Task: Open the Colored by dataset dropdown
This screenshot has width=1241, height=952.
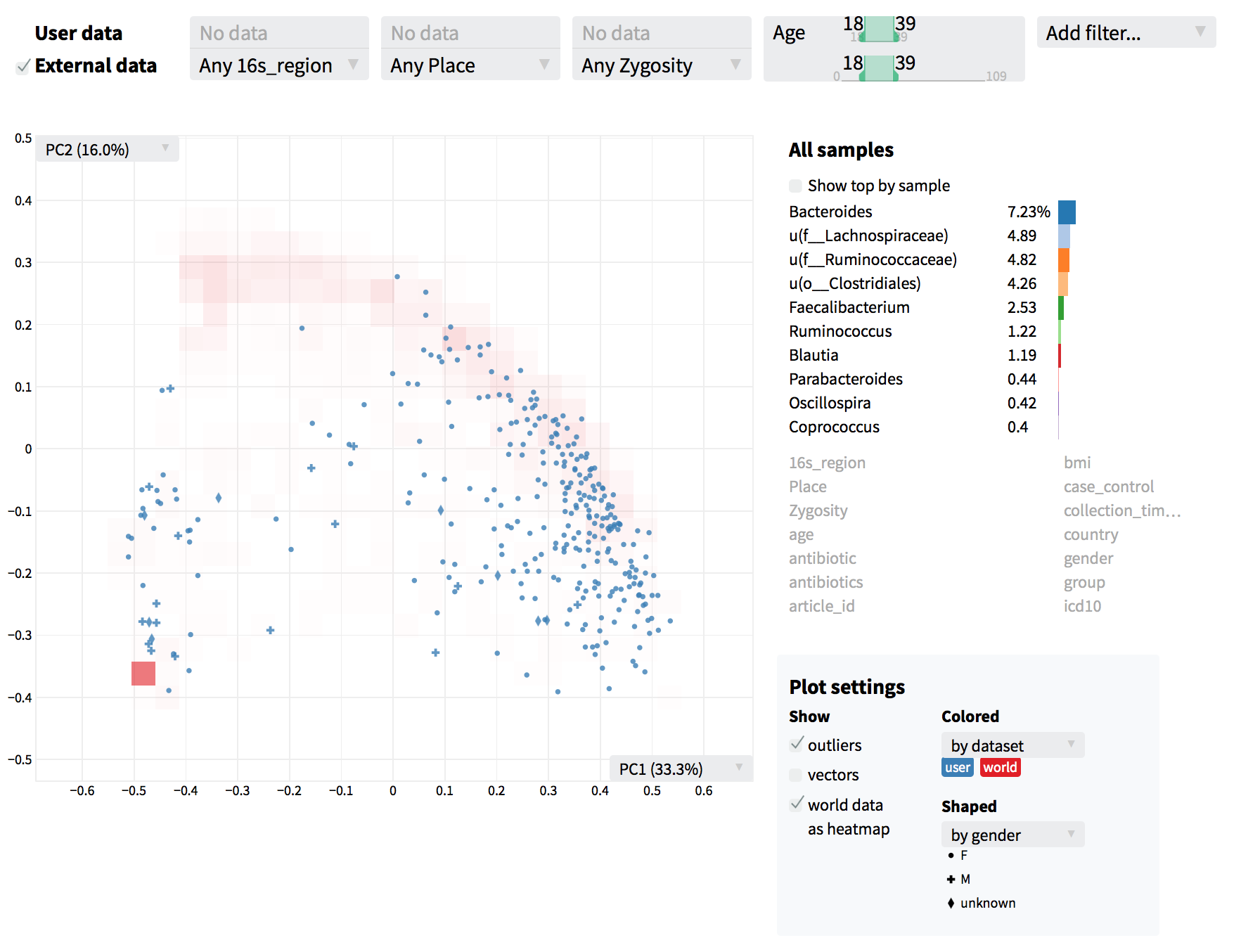Action: [1012, 745]
